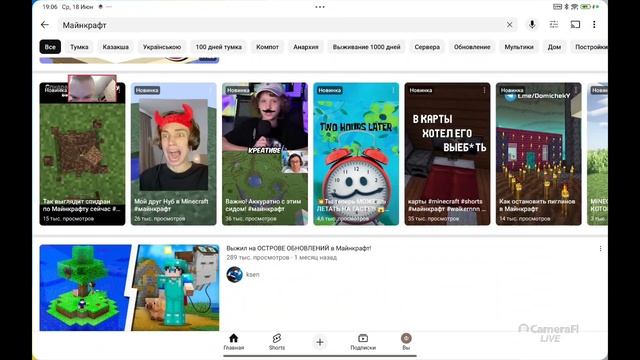Open the TWO HOURS LATER clock short

356,154
